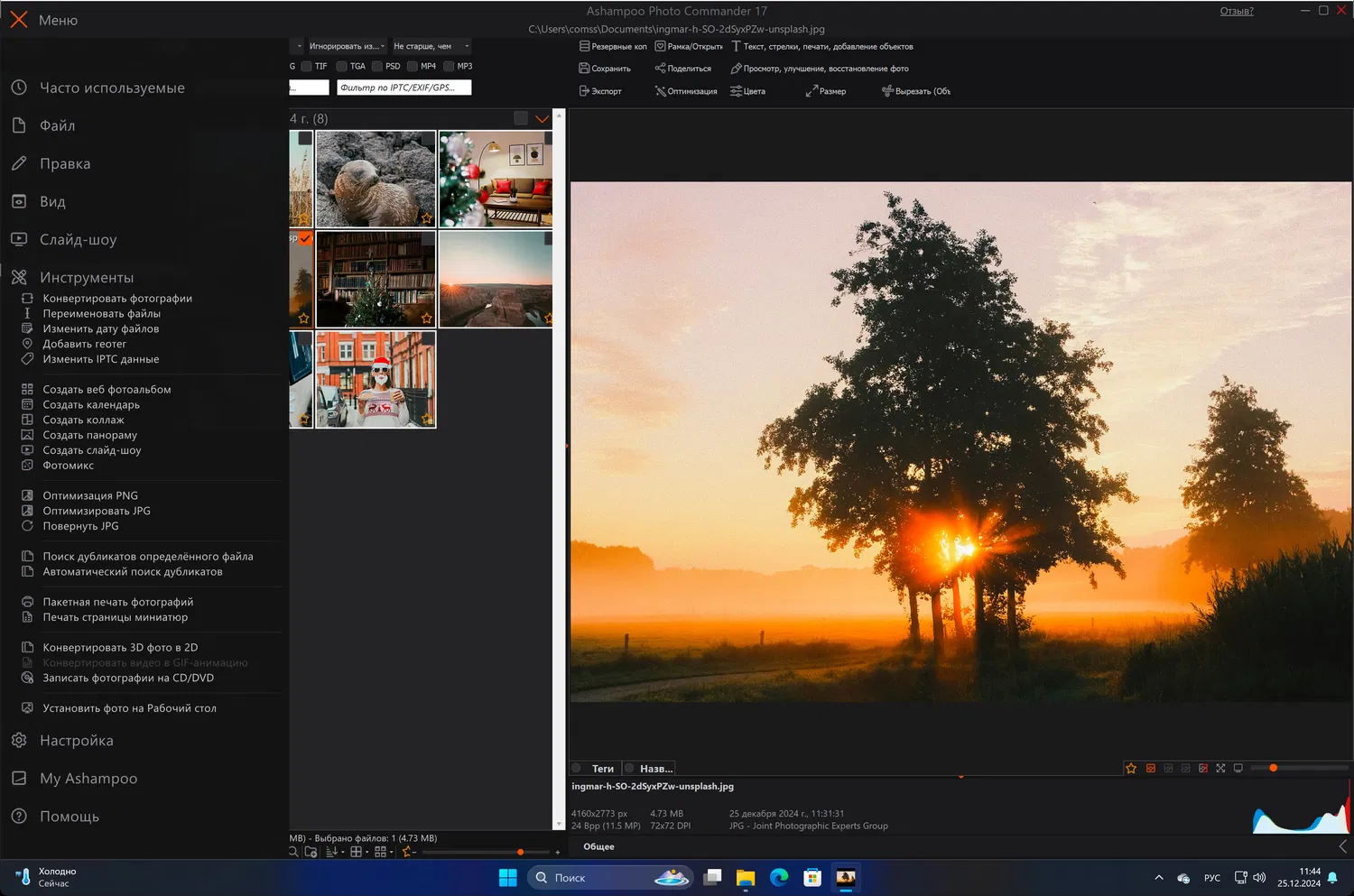Expand the "Игнорировать из..." dropdown
The height and width of the screenshot is (896, 1354).
click(x=347, y=46)
